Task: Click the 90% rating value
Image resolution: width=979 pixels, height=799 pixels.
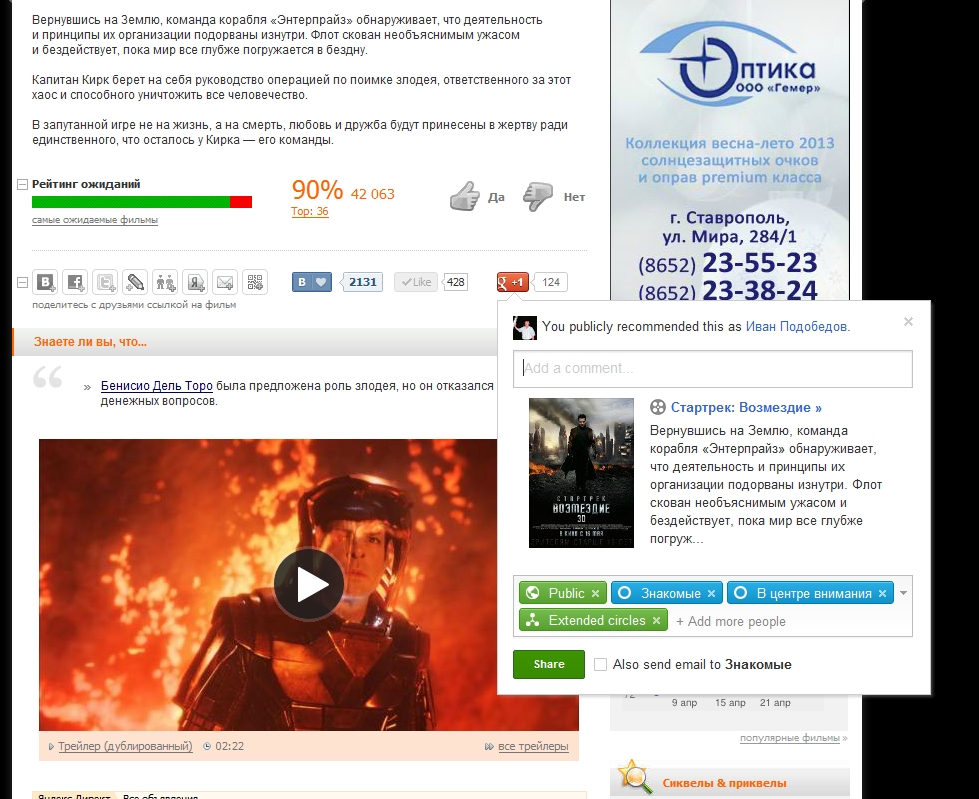Action: [x=317, y=190]
